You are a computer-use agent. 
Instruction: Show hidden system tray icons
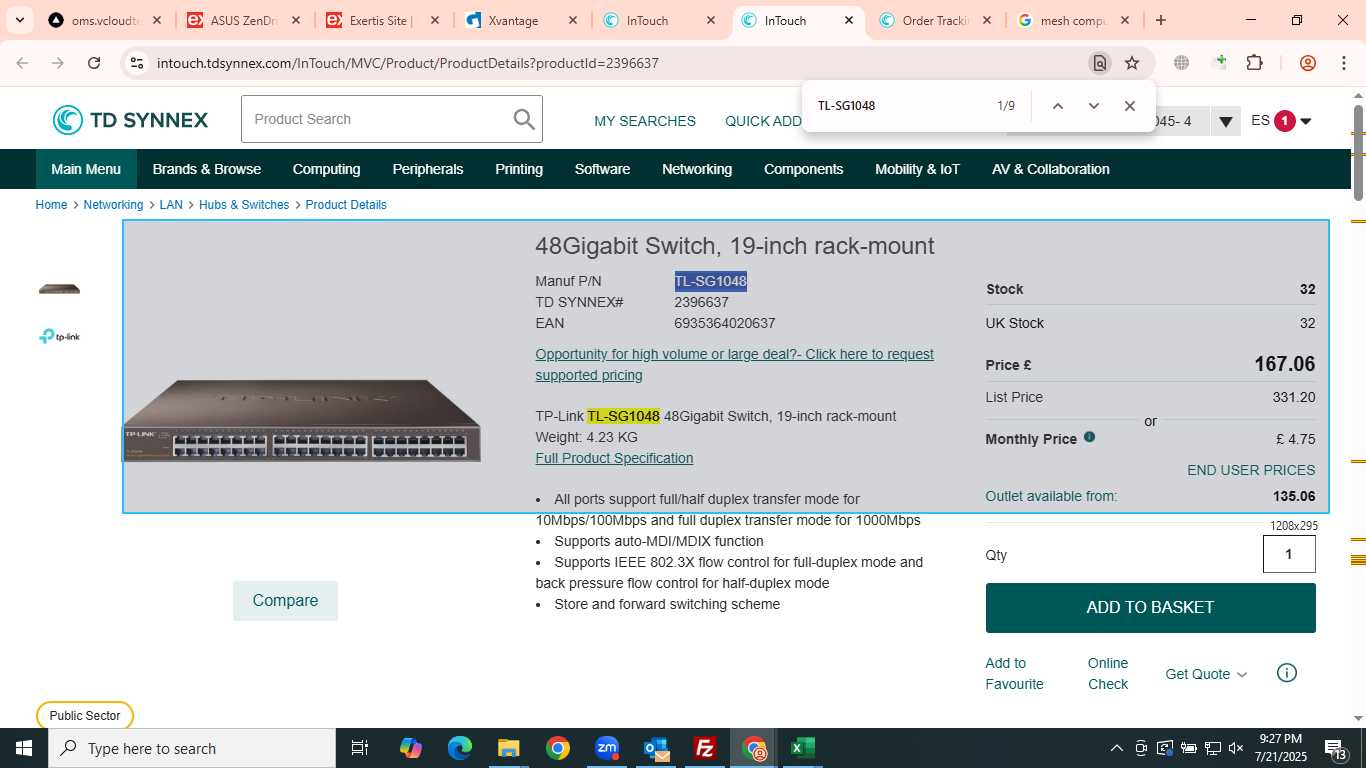(1116, 748)
